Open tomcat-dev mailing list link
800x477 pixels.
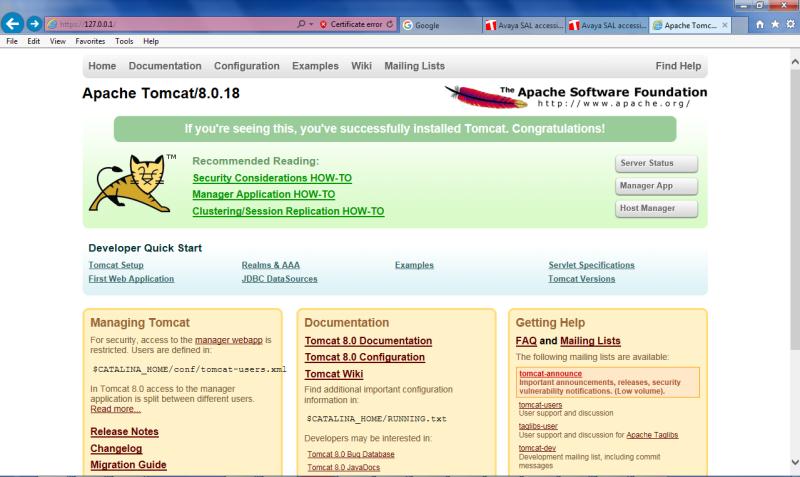point(537,448)
